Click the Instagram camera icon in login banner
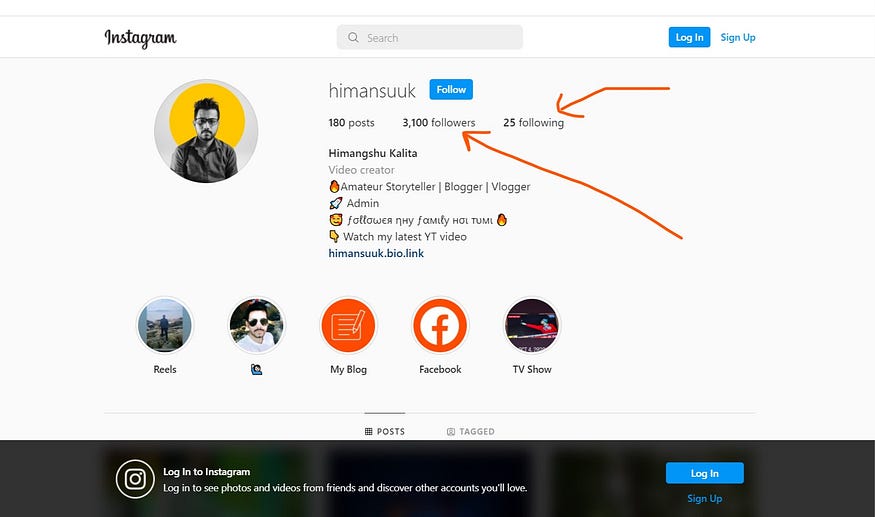This screenshot has height=517, width=875. tap(135, 479)
